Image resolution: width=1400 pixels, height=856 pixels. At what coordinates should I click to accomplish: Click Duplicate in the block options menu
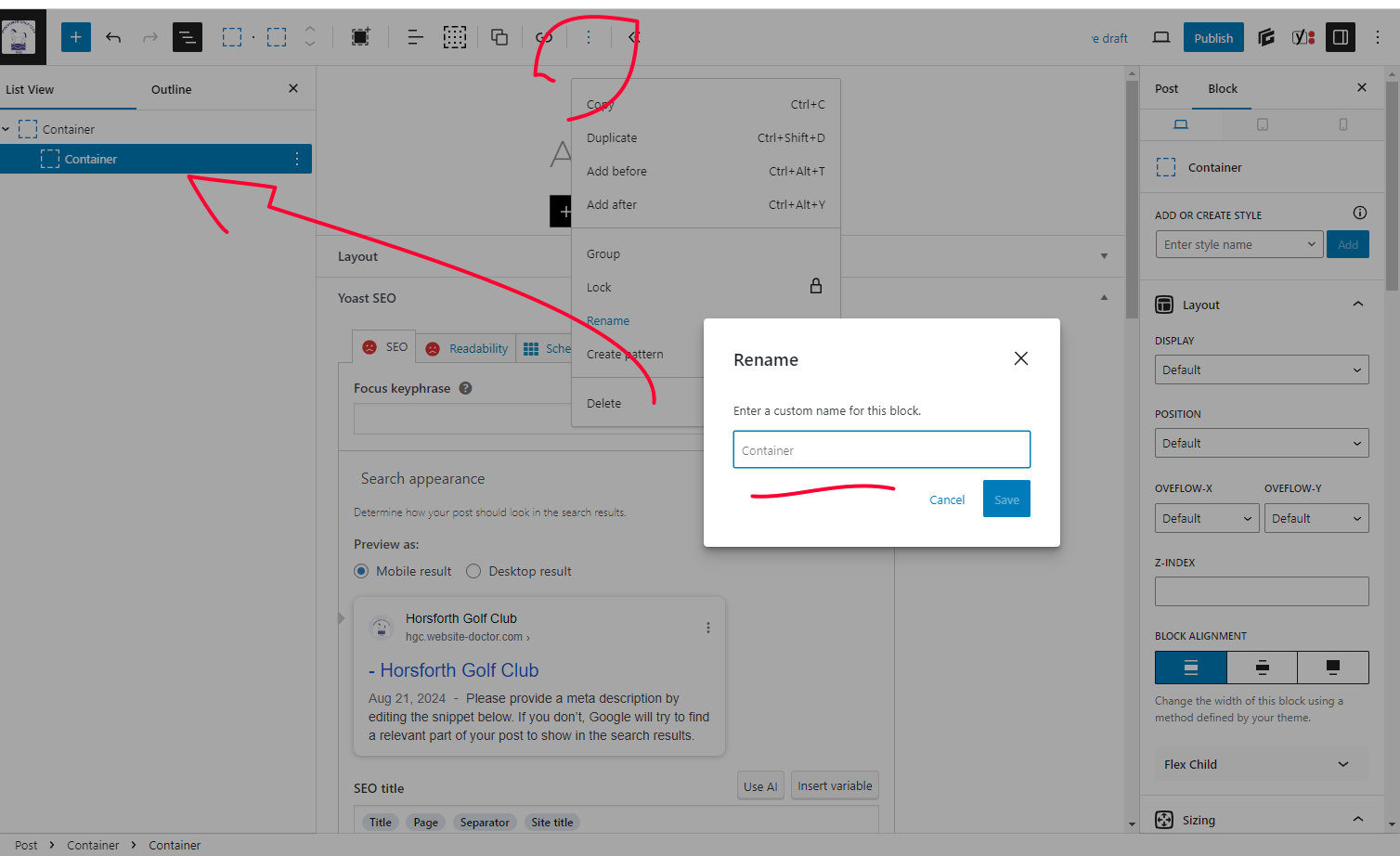point(612,137)
